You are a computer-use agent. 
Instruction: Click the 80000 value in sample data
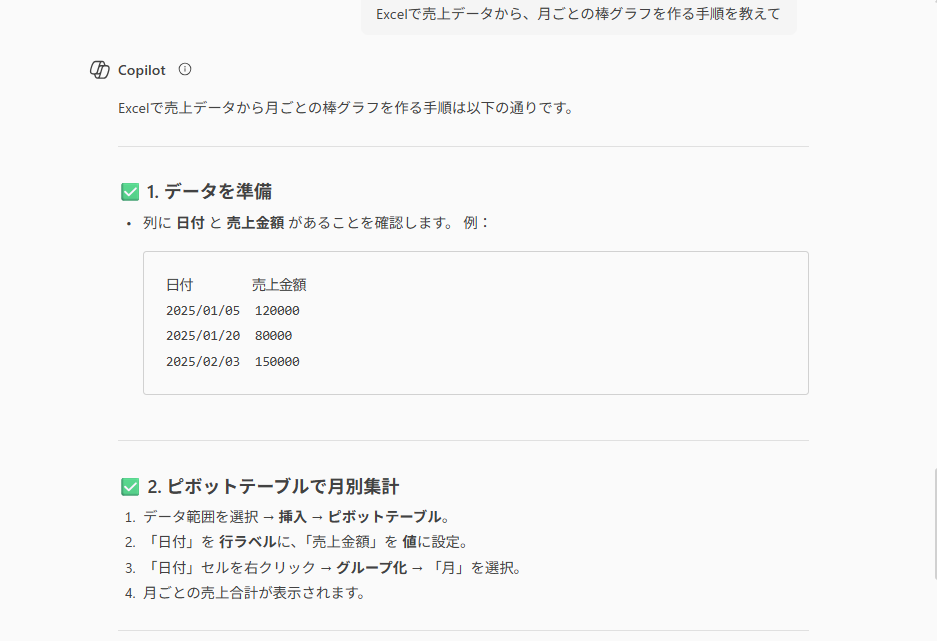273,336
